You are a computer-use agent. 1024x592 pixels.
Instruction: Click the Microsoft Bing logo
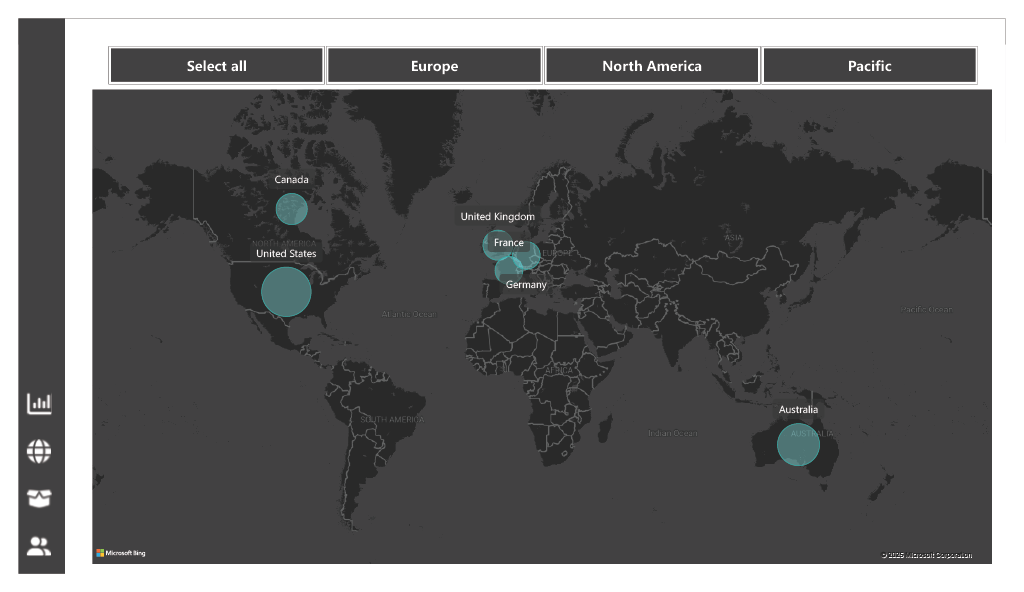121,553
